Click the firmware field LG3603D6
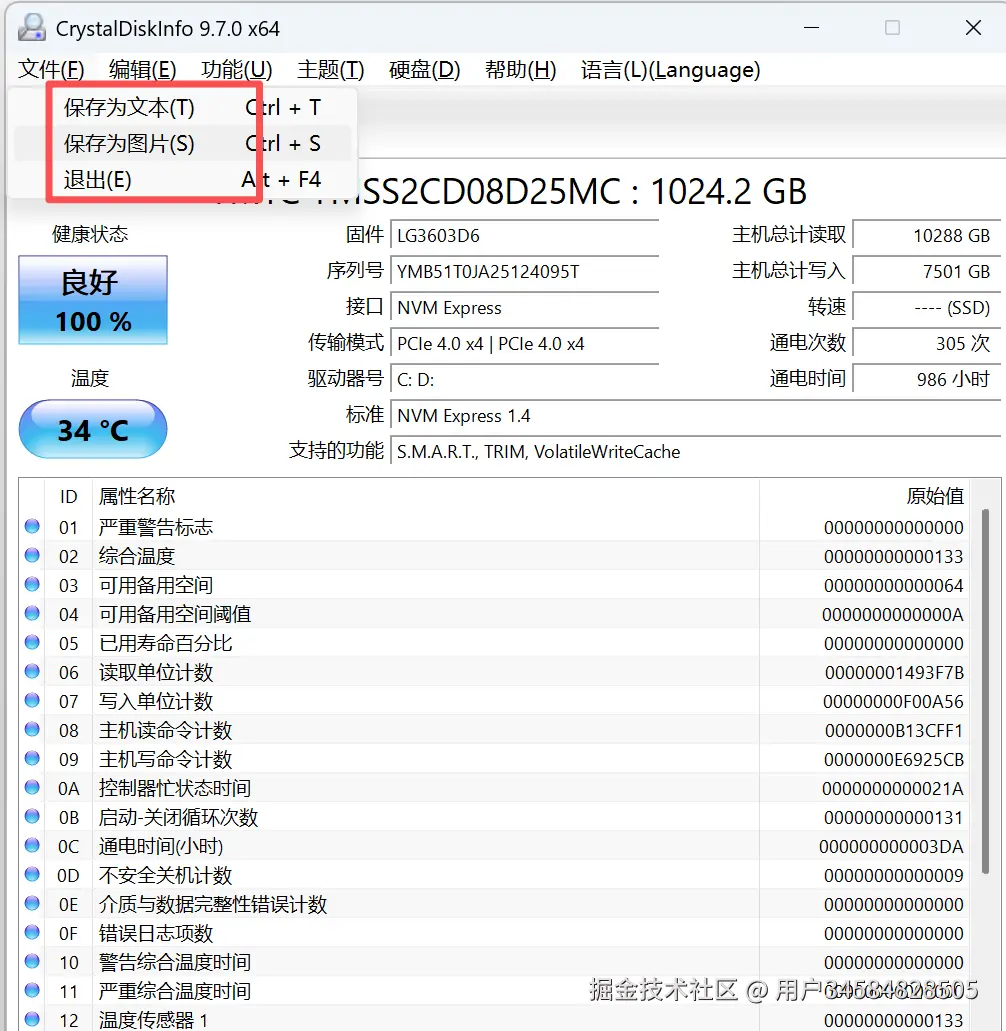This screenshot has height=1031, width=1006. [525, 235]
